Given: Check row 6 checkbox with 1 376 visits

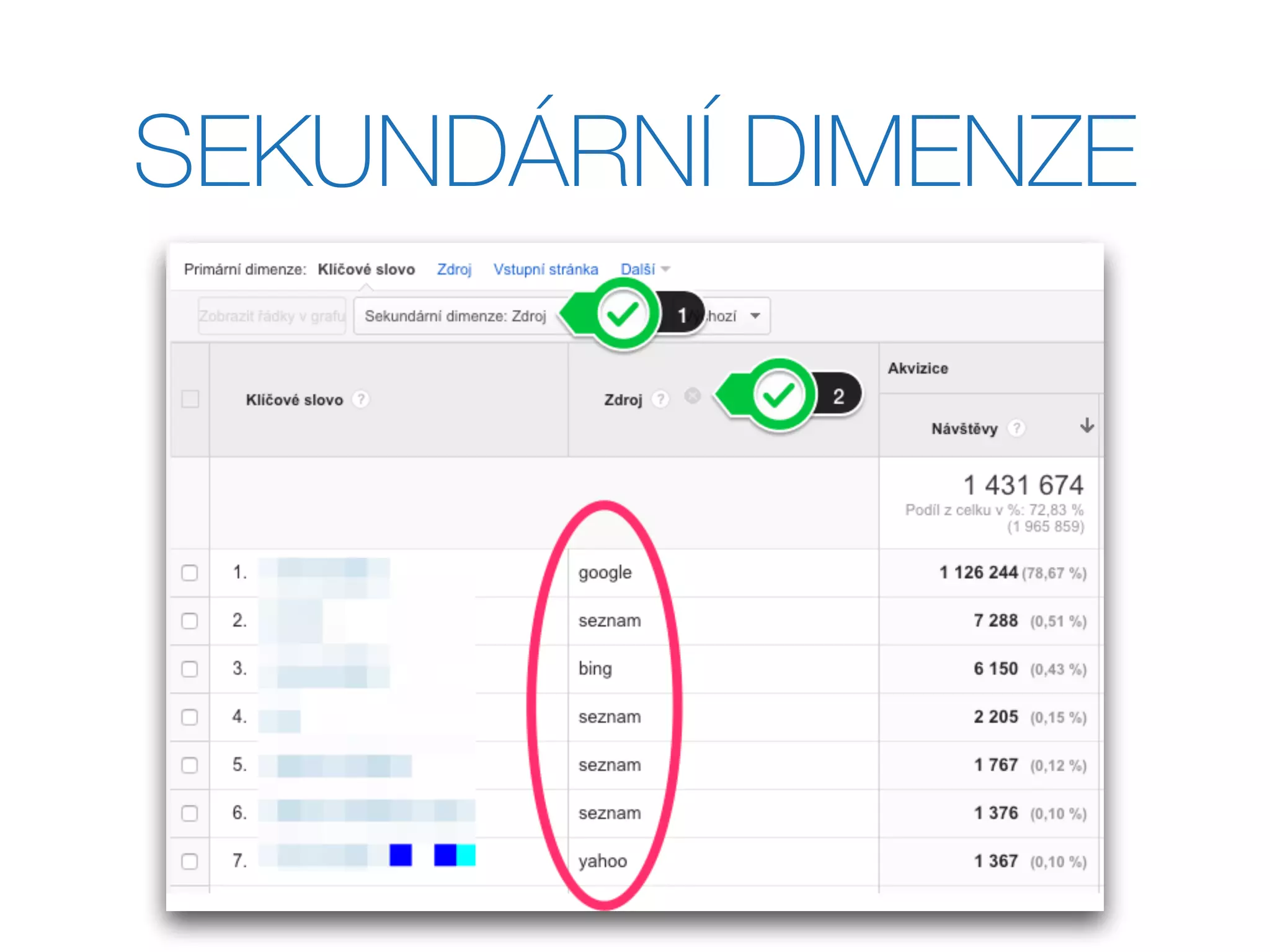Looking at the screenshot, I should [190, 813].
